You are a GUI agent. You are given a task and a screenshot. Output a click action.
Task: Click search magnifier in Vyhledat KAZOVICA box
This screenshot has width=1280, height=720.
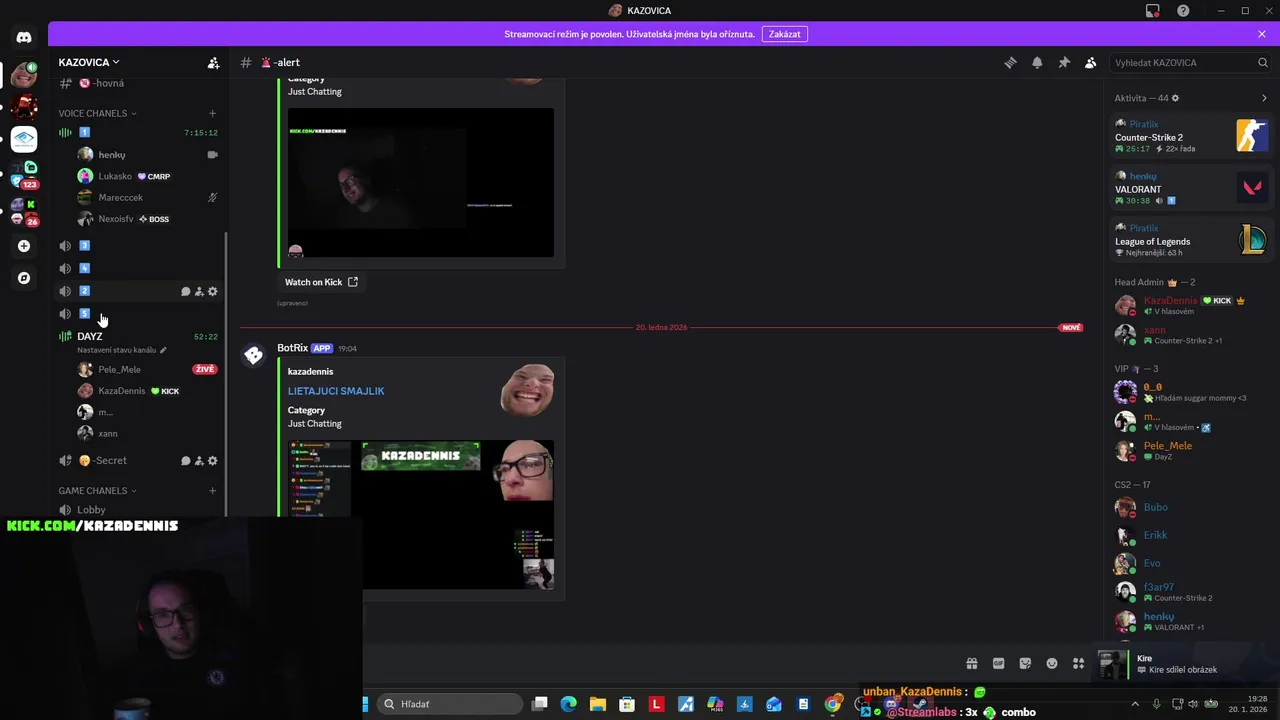[1262, 63]
